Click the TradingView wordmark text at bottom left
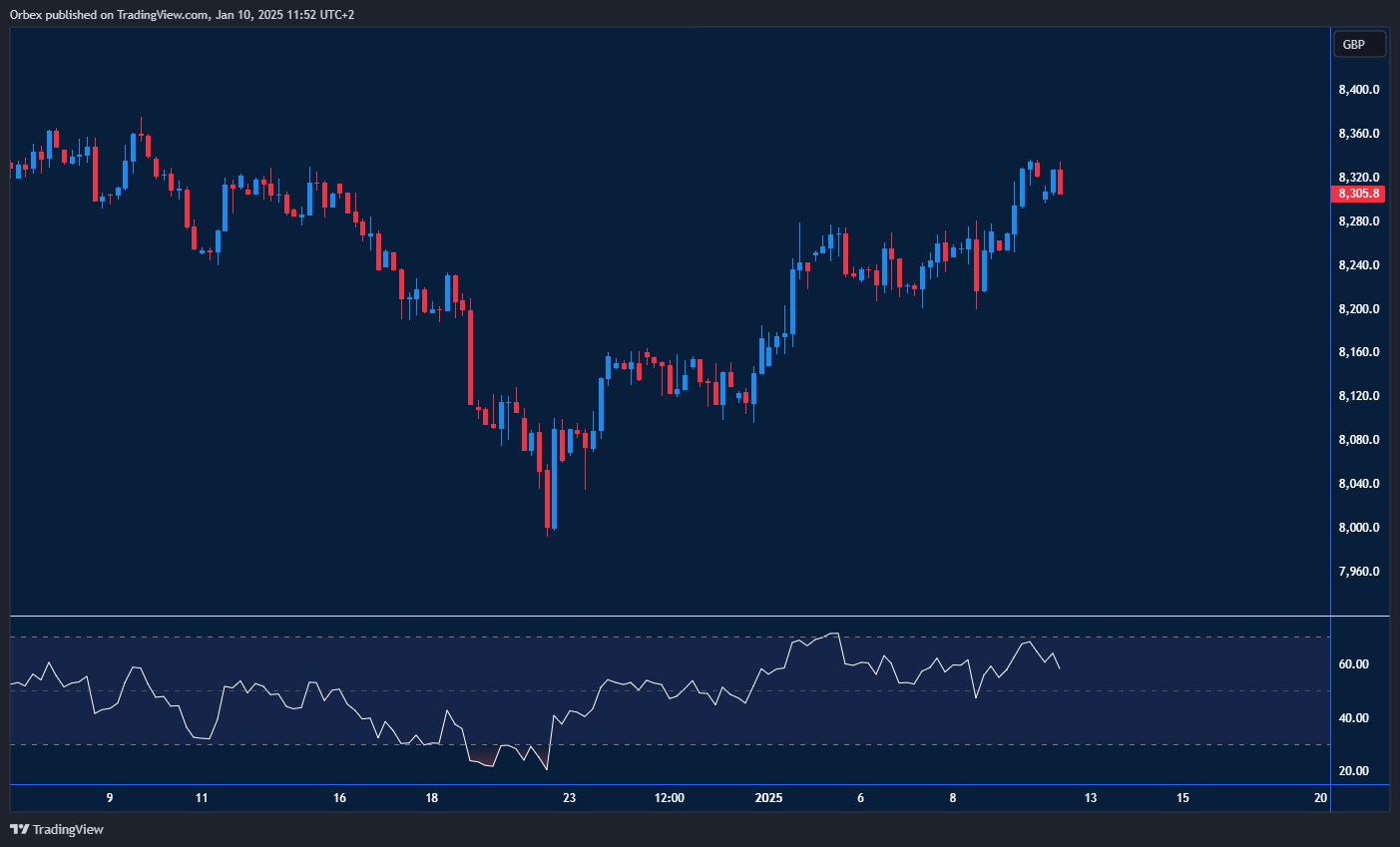 (x=68, y=829)
